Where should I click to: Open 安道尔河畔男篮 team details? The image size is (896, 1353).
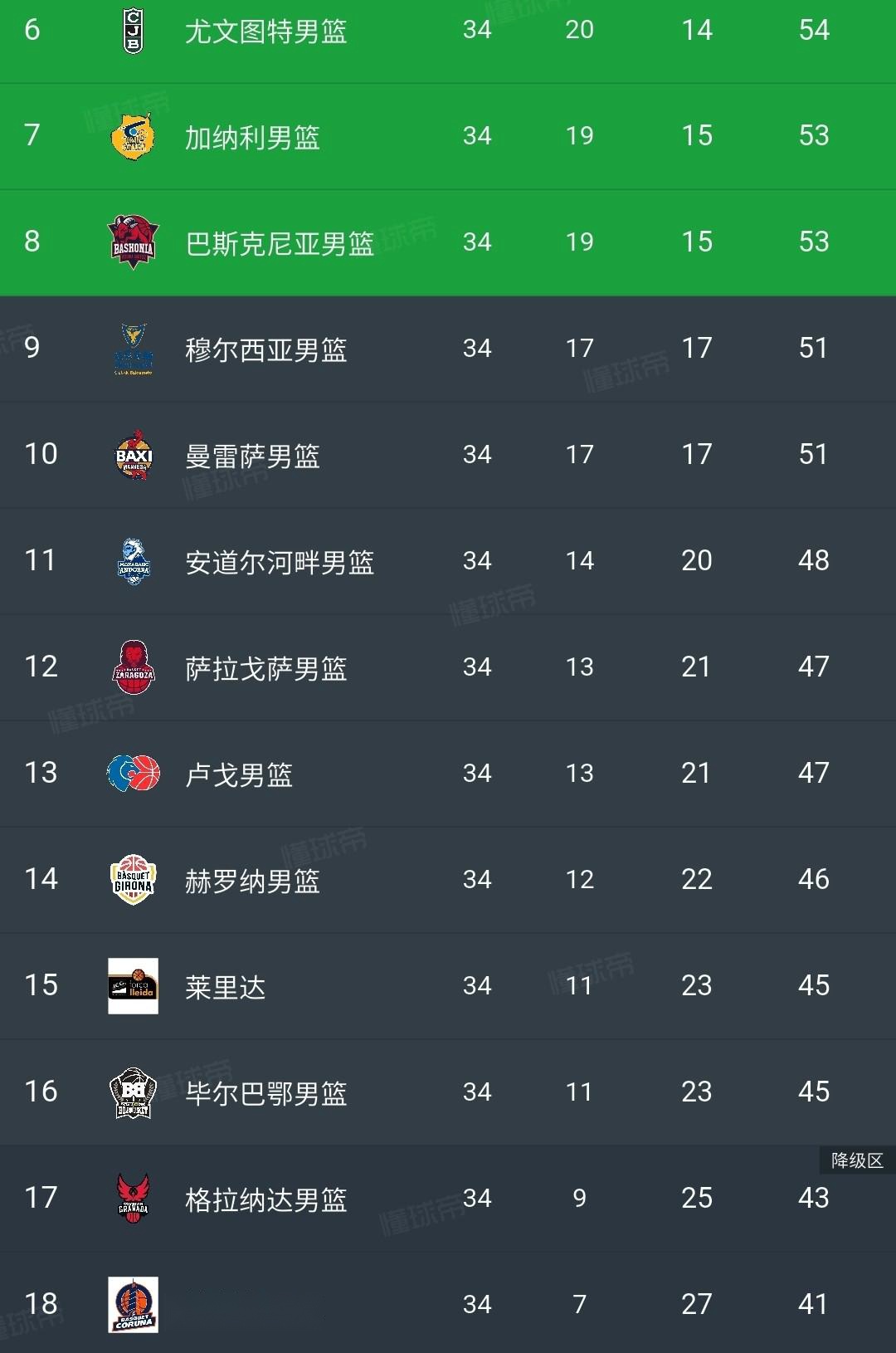pyautogui.click(x=280, y=562)
